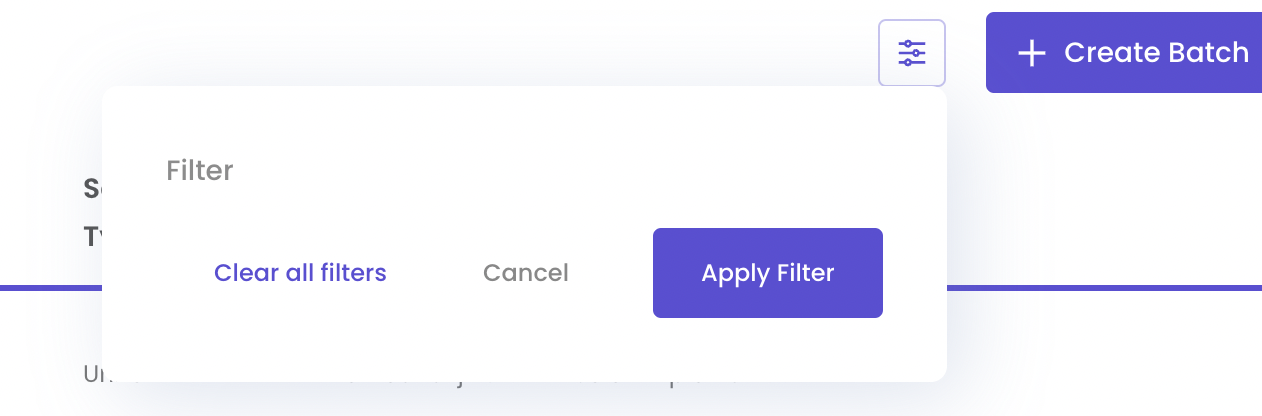The height and width of the screenshot is (416, 1262).
Task: Click the plus icon on Create Batch
Action: (x=1031, y=53)
